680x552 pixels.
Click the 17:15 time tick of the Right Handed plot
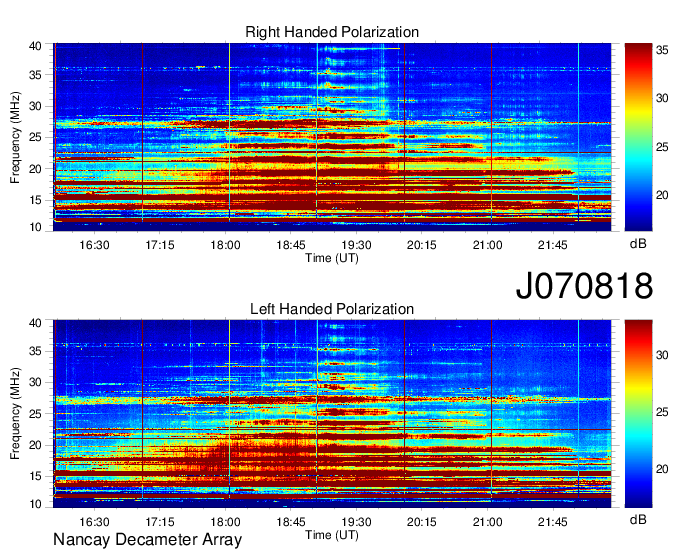click(160, 245)
